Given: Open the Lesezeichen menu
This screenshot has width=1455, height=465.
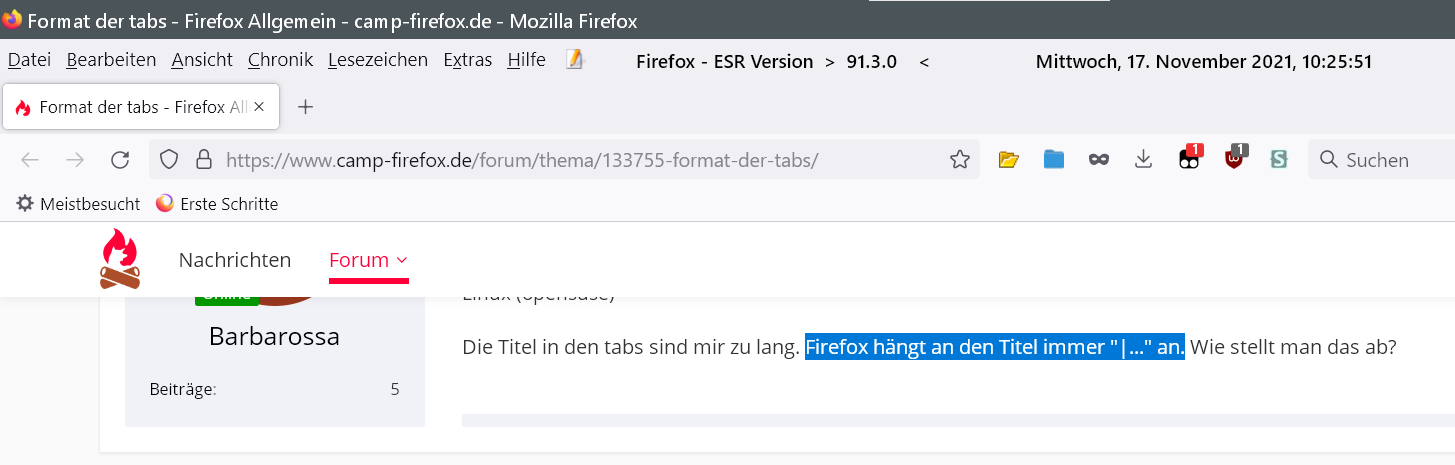Looking at the screenshot, I should pos(377,60).
